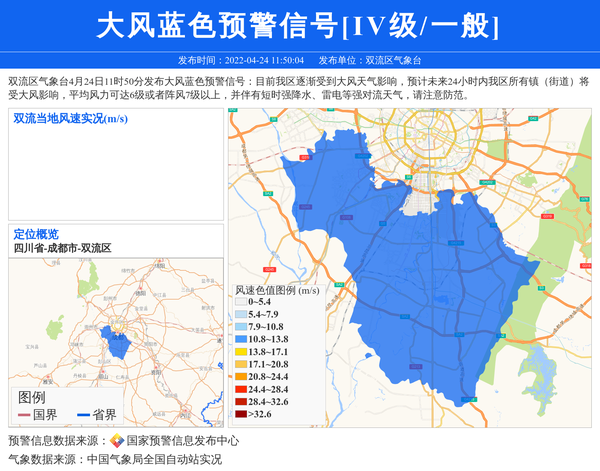The height and width of the screenshot is (471, 600).
Task: Click the 双流当地风速实况 panel heading
Action: pos(70,119)
